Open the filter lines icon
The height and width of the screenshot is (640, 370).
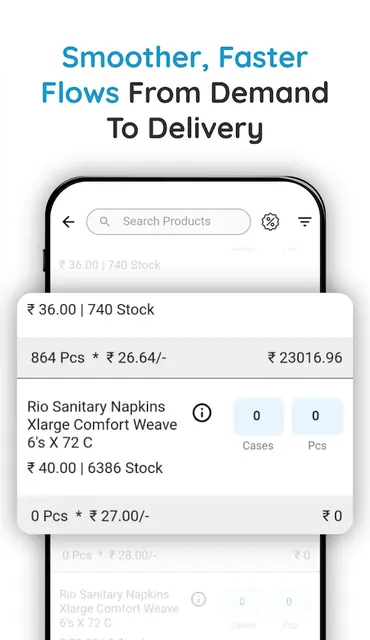point(304,222)
